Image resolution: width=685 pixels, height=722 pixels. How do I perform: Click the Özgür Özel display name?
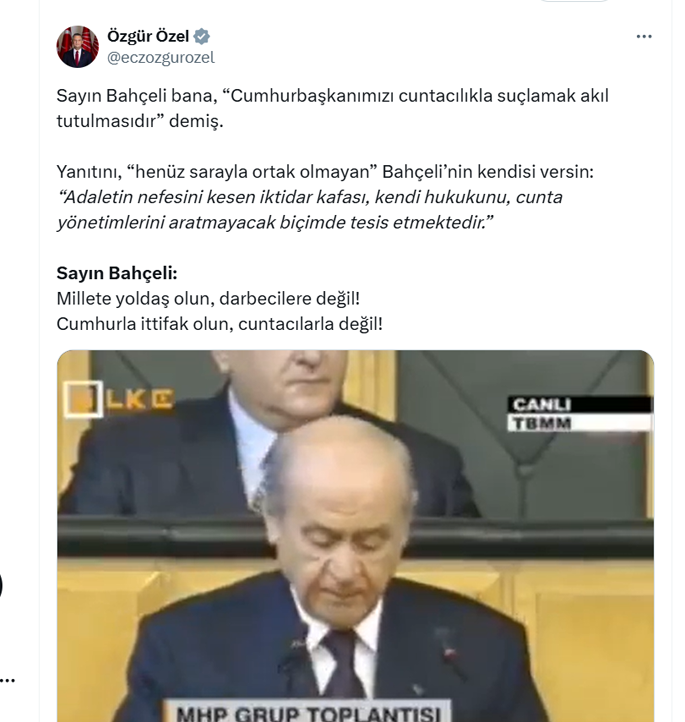click(148, 36)
